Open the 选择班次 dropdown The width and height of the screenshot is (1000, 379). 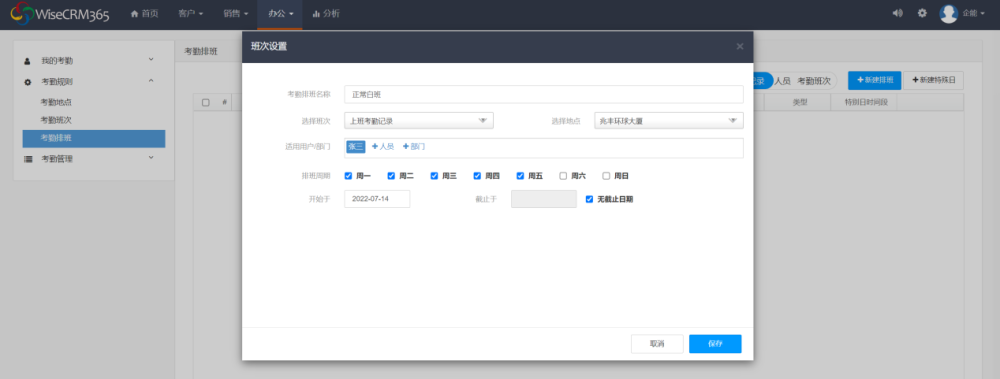click(x=419, y=121)
